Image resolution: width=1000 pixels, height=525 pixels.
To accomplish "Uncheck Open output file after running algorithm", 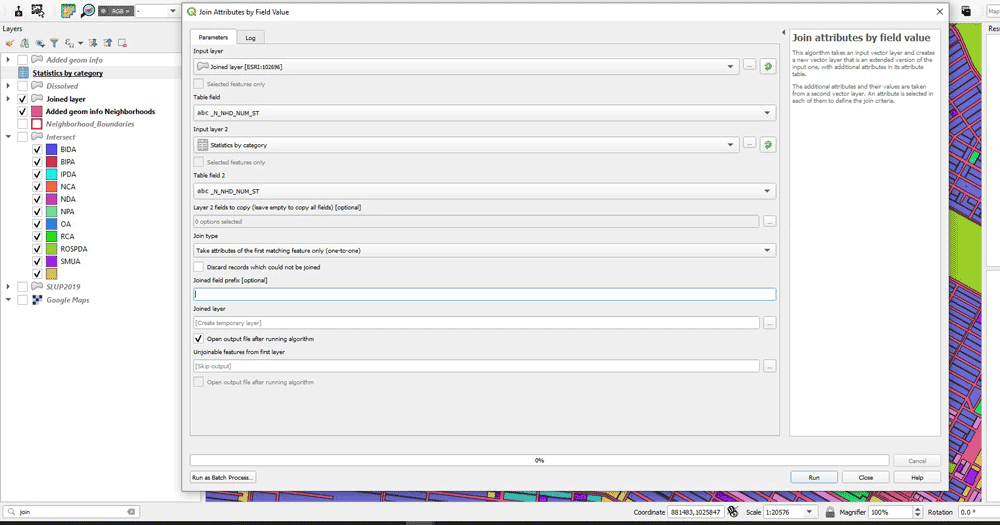I will (199, 339).
